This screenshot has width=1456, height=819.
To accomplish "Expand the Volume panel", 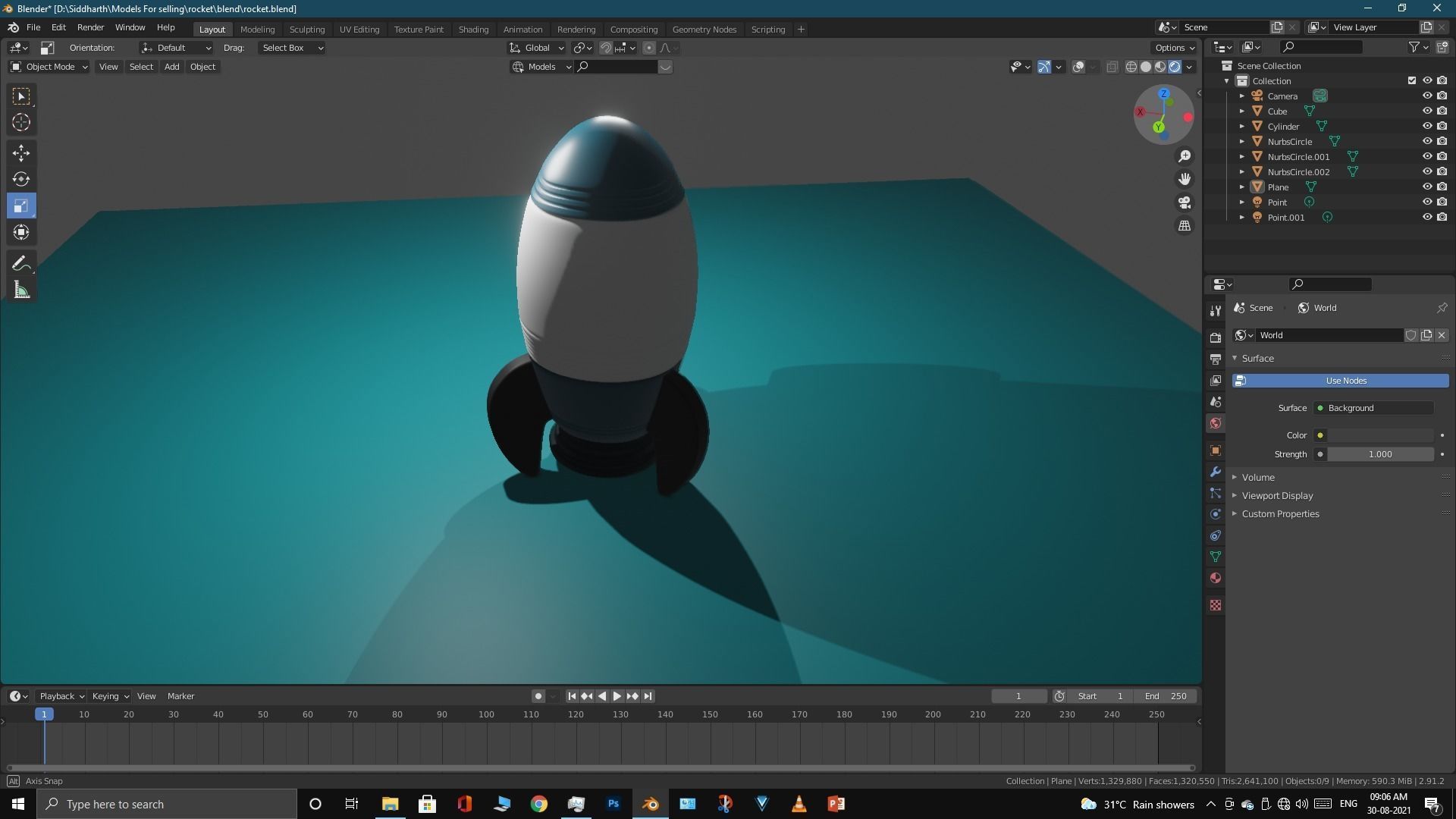I will click(x=1258, y=477).
